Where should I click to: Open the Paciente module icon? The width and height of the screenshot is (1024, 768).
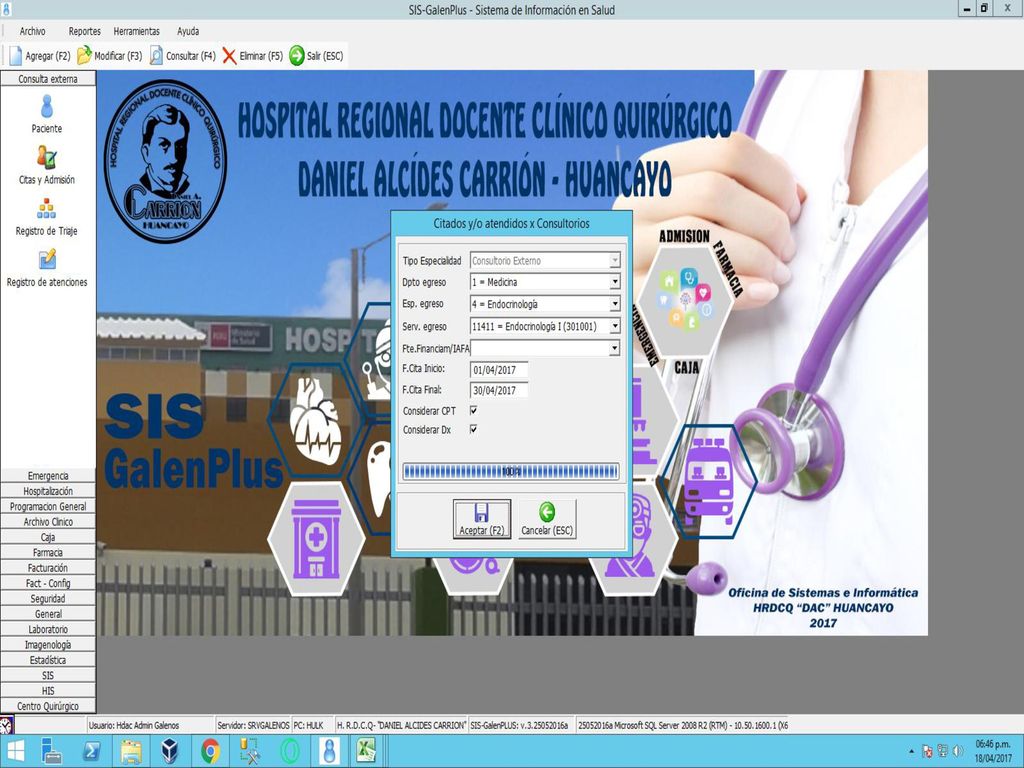[47, 114]
